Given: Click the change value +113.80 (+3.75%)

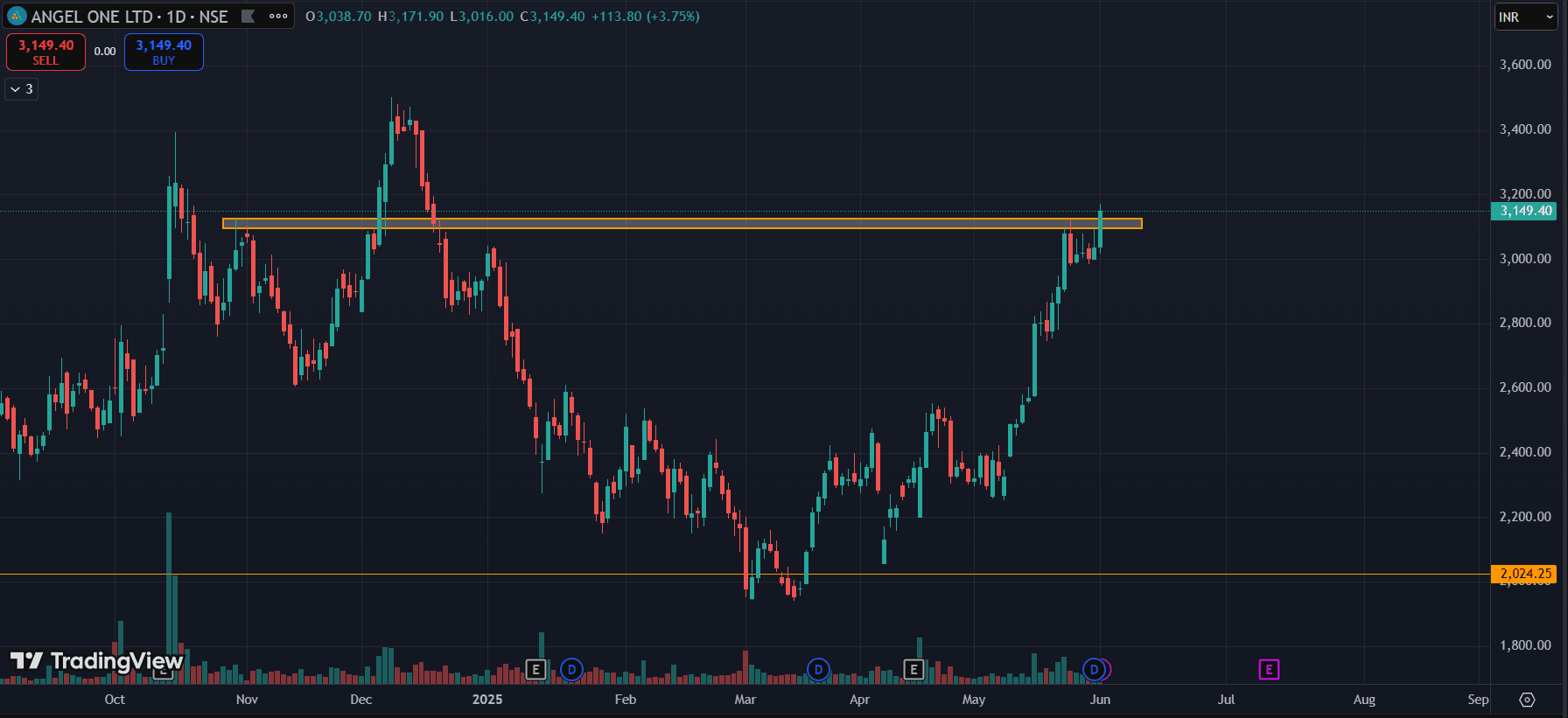Looking at the screenshot, I should coord(646,17).
